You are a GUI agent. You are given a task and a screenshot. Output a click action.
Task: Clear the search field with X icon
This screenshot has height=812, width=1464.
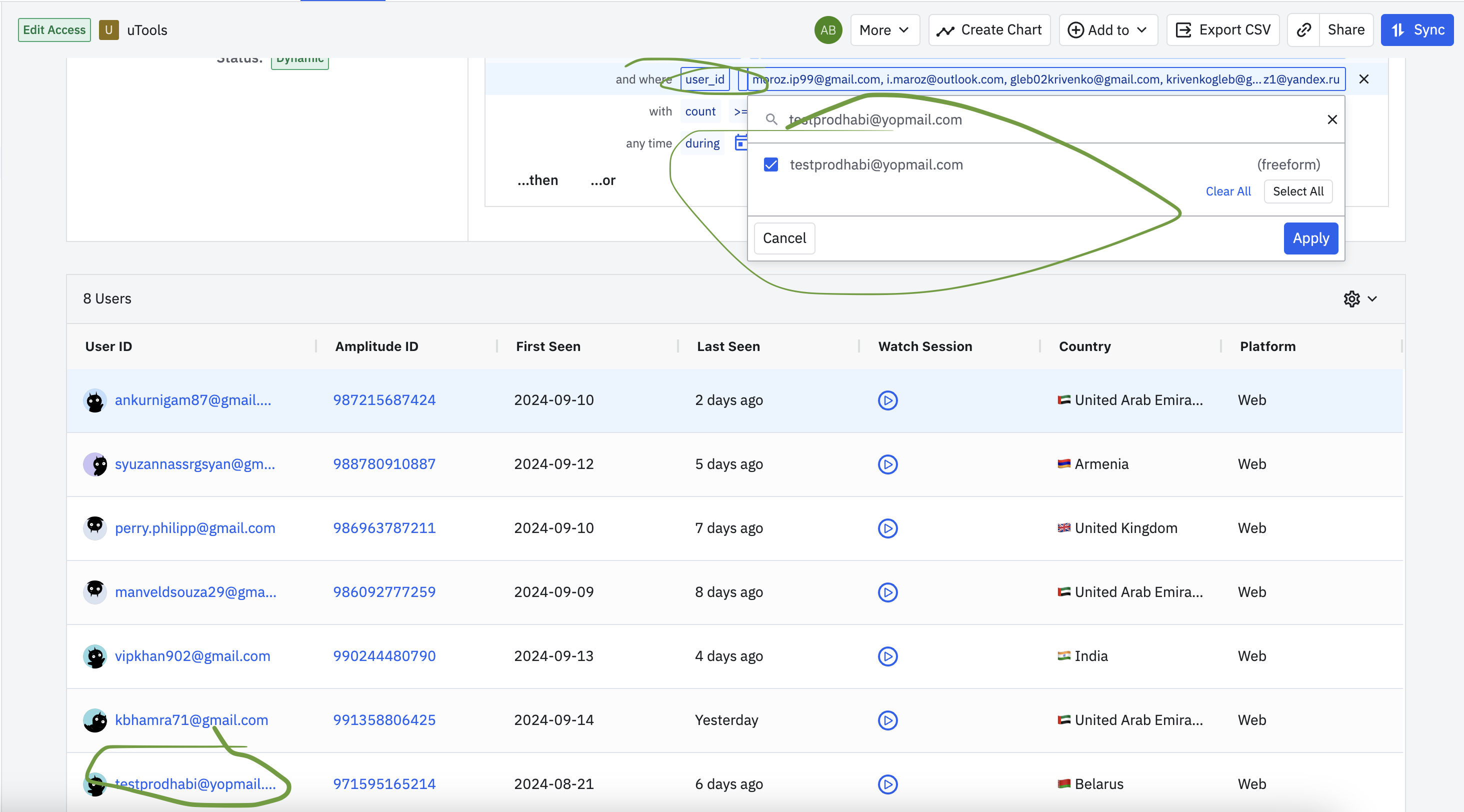pos(1331,120)
